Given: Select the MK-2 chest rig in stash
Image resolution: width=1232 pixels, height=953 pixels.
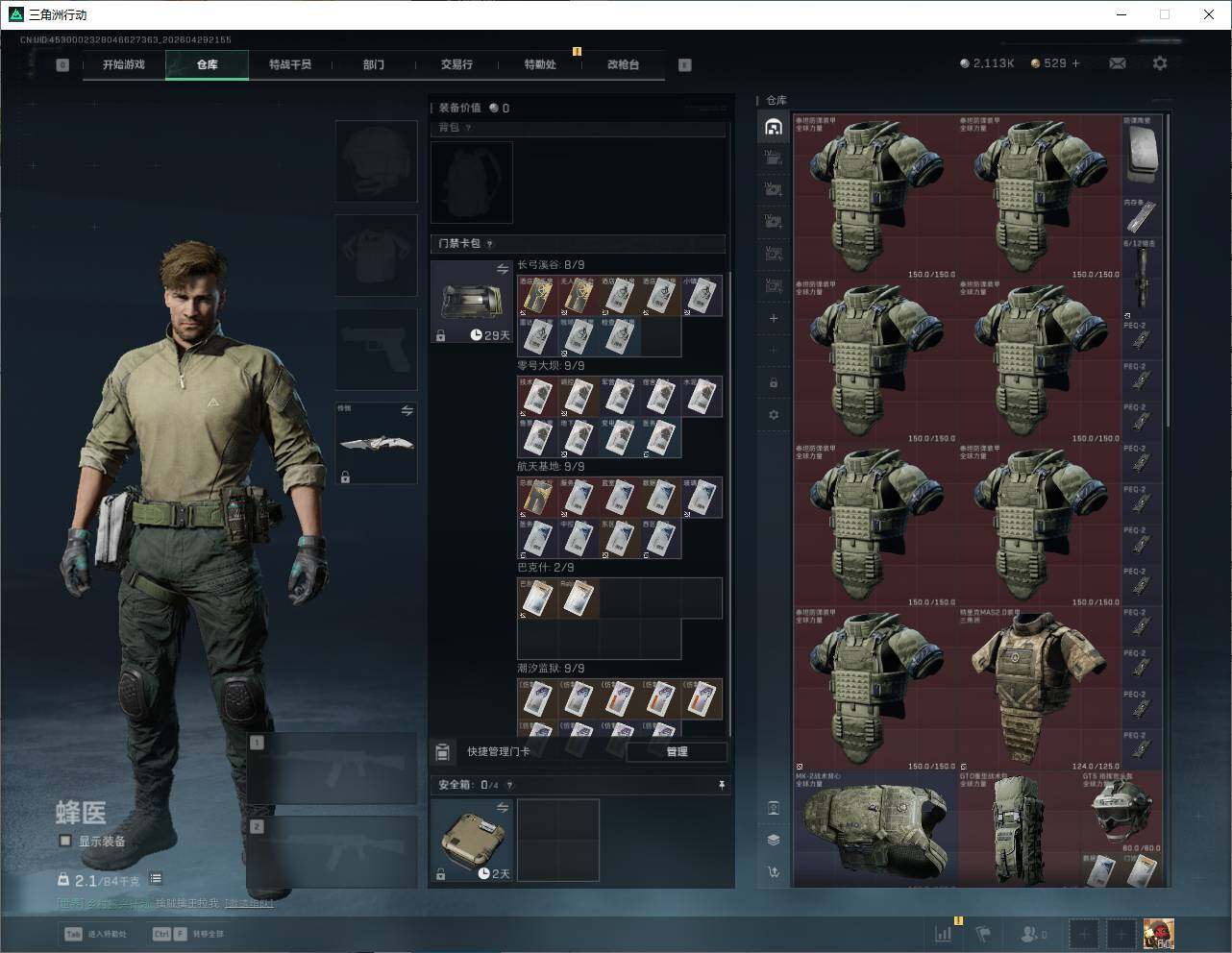Looking at the screenshot, I should tap(875, 828).
